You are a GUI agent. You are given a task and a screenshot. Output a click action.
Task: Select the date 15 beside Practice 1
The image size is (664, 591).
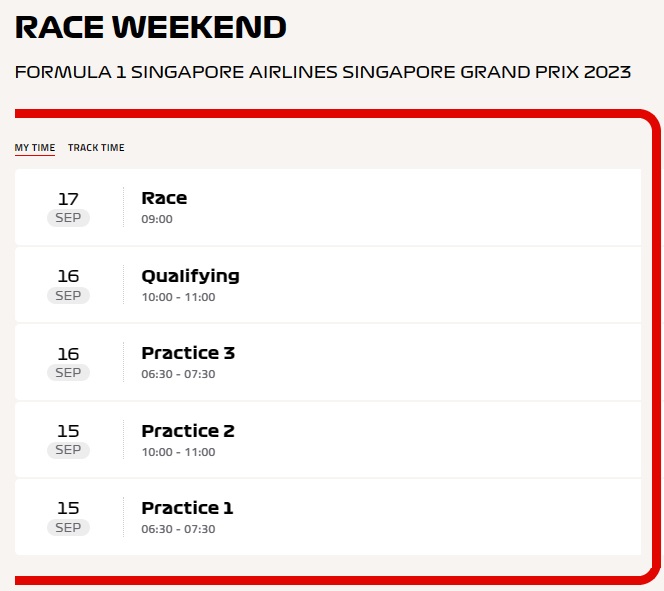(68, 509)
